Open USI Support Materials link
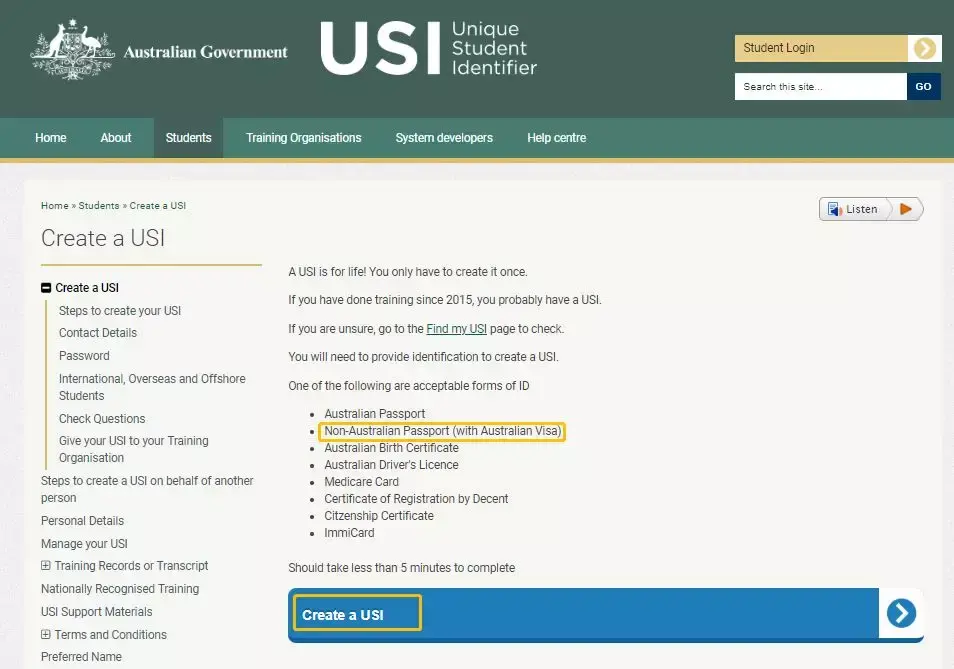The height and width of the screenshot is (669, 954). click(97, 612)
